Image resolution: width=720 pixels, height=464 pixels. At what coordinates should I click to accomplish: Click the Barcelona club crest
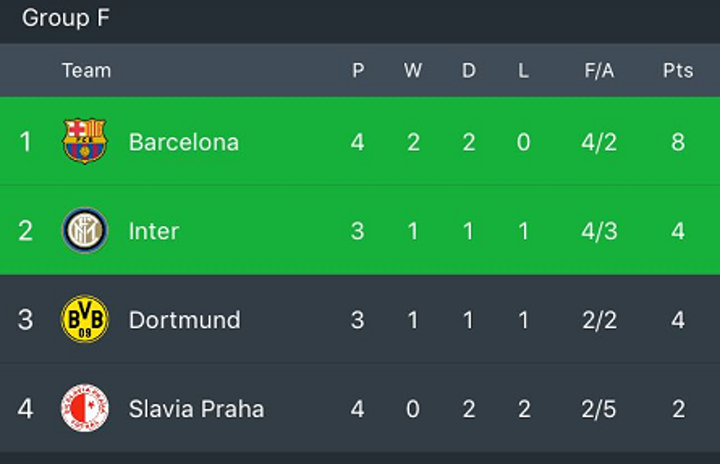click(85, 141)
